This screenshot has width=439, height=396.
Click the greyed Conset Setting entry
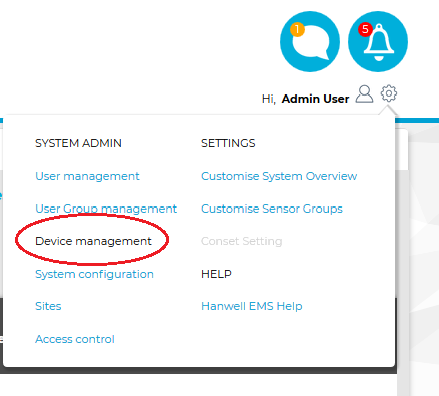(x=242, y=241)
